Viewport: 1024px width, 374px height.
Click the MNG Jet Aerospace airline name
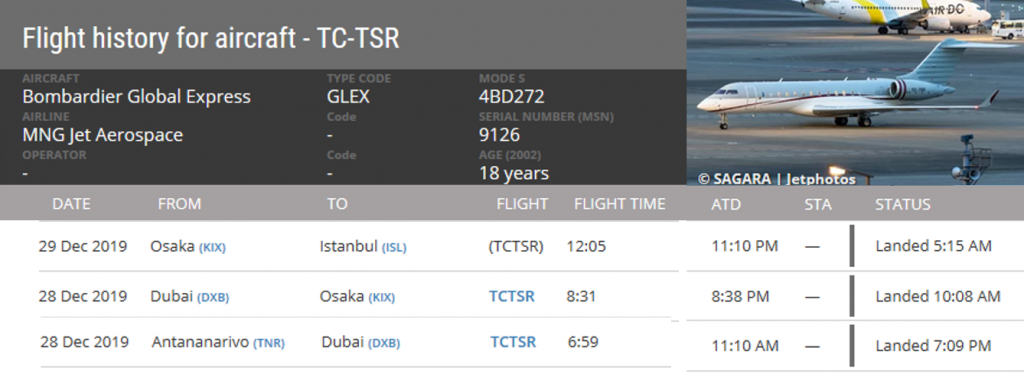(103, 135)
